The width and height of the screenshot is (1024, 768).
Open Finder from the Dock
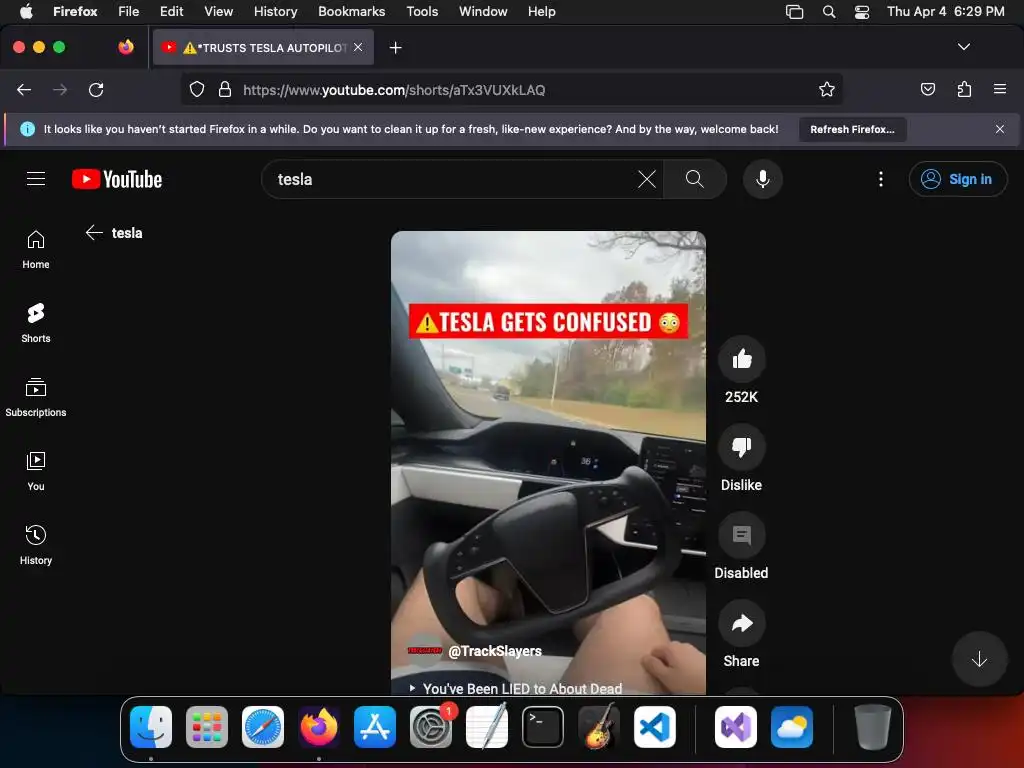click(x=151, y=727)
